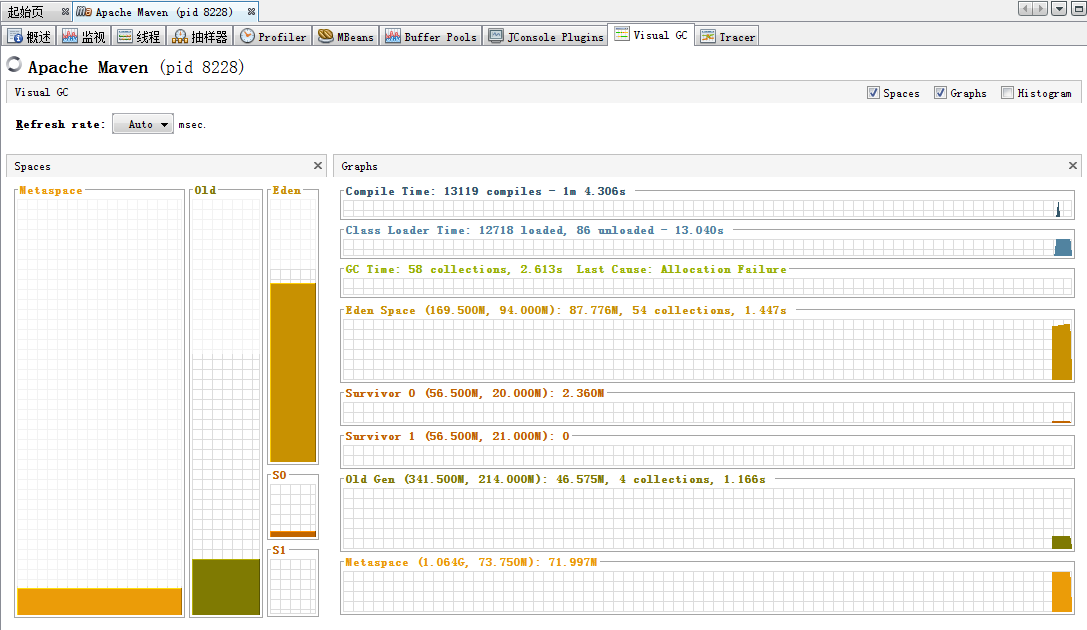This screenshot has width=1087, height=630.
Task: Click the Profiler clock icon
Action: click(x=247, y=37)
